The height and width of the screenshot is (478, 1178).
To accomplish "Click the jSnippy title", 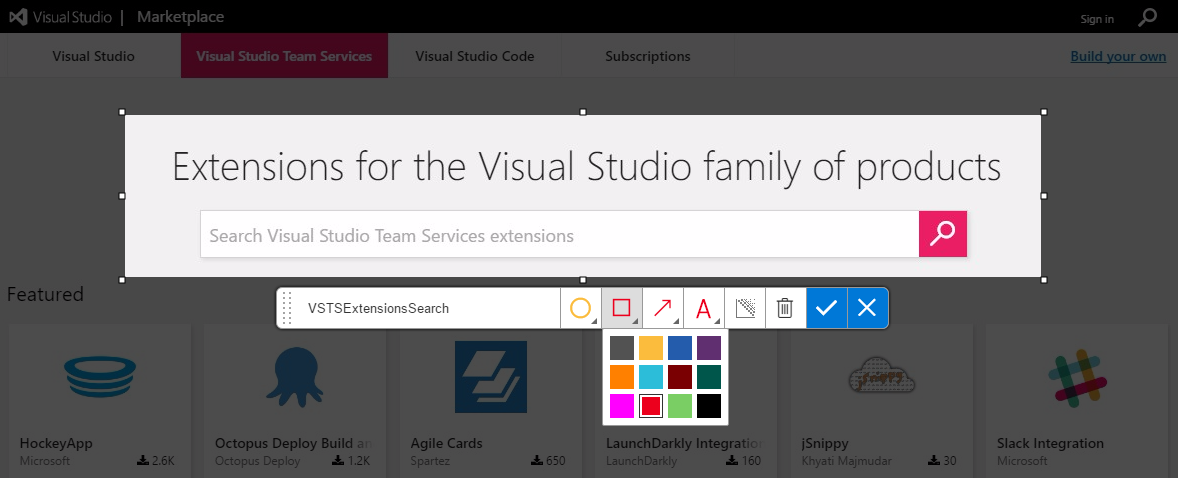I will click(825, 443).
